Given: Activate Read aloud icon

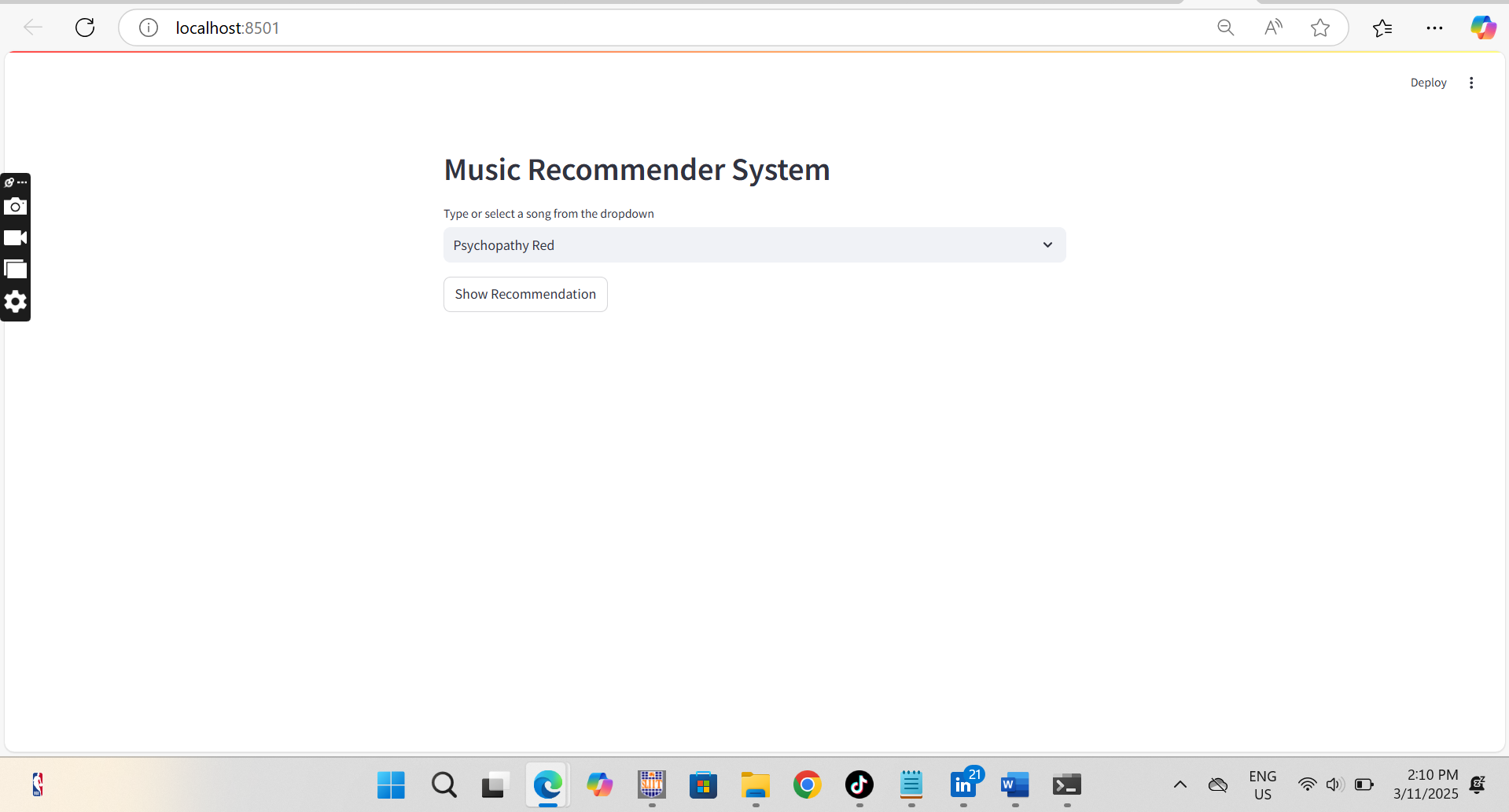Looking at the screenshot, I should pos(1273,28).
